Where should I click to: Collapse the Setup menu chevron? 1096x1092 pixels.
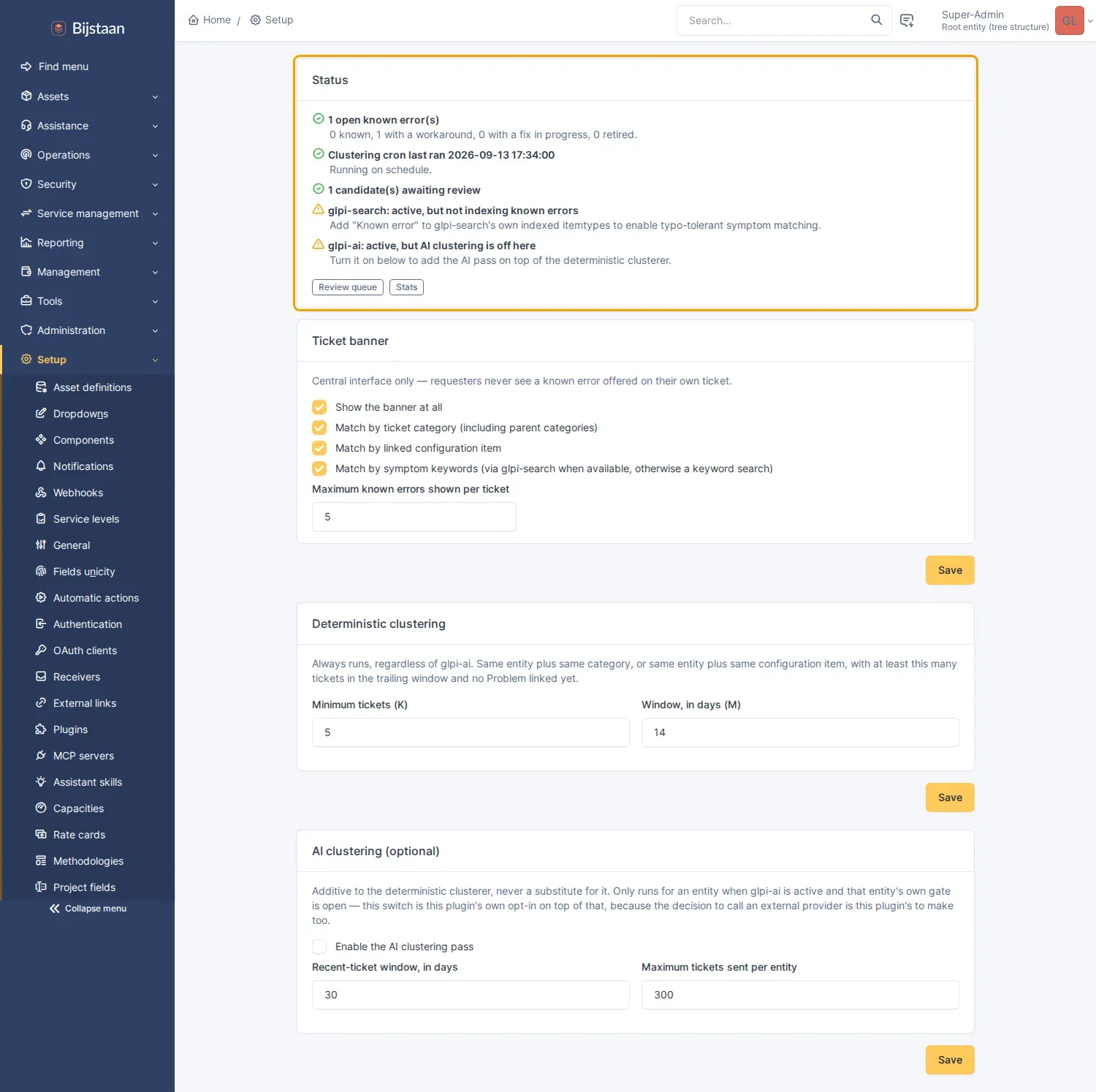click(155, 360)
